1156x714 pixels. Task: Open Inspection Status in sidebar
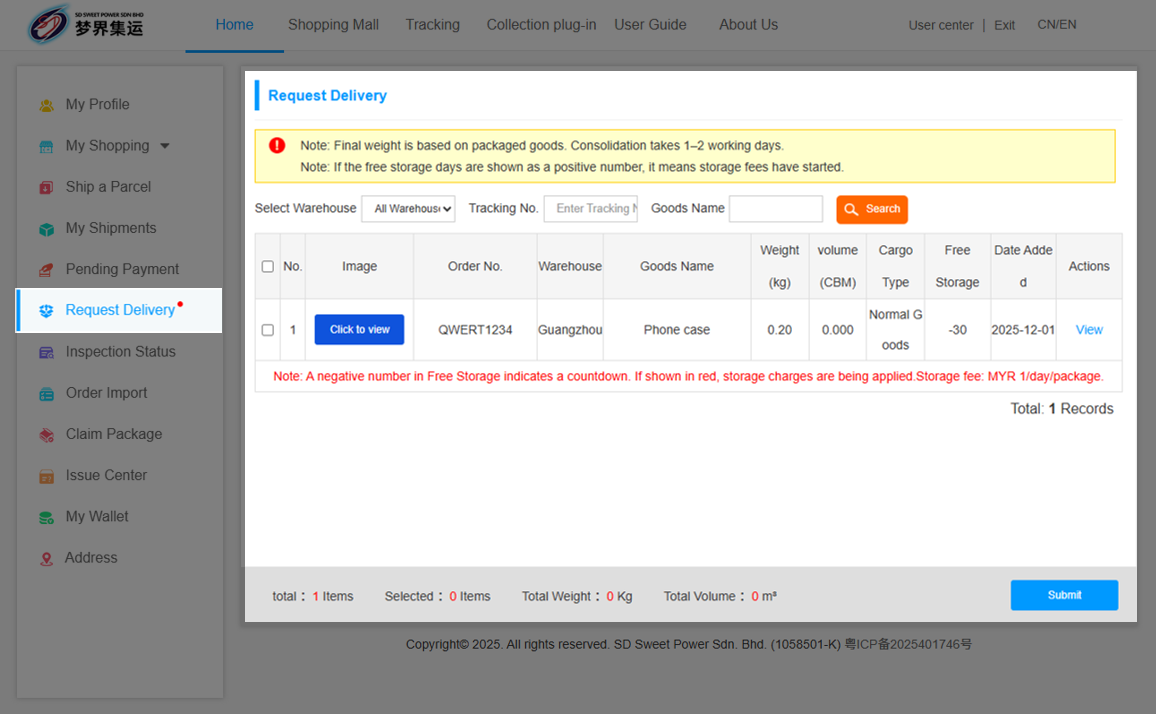pos(121,352)
